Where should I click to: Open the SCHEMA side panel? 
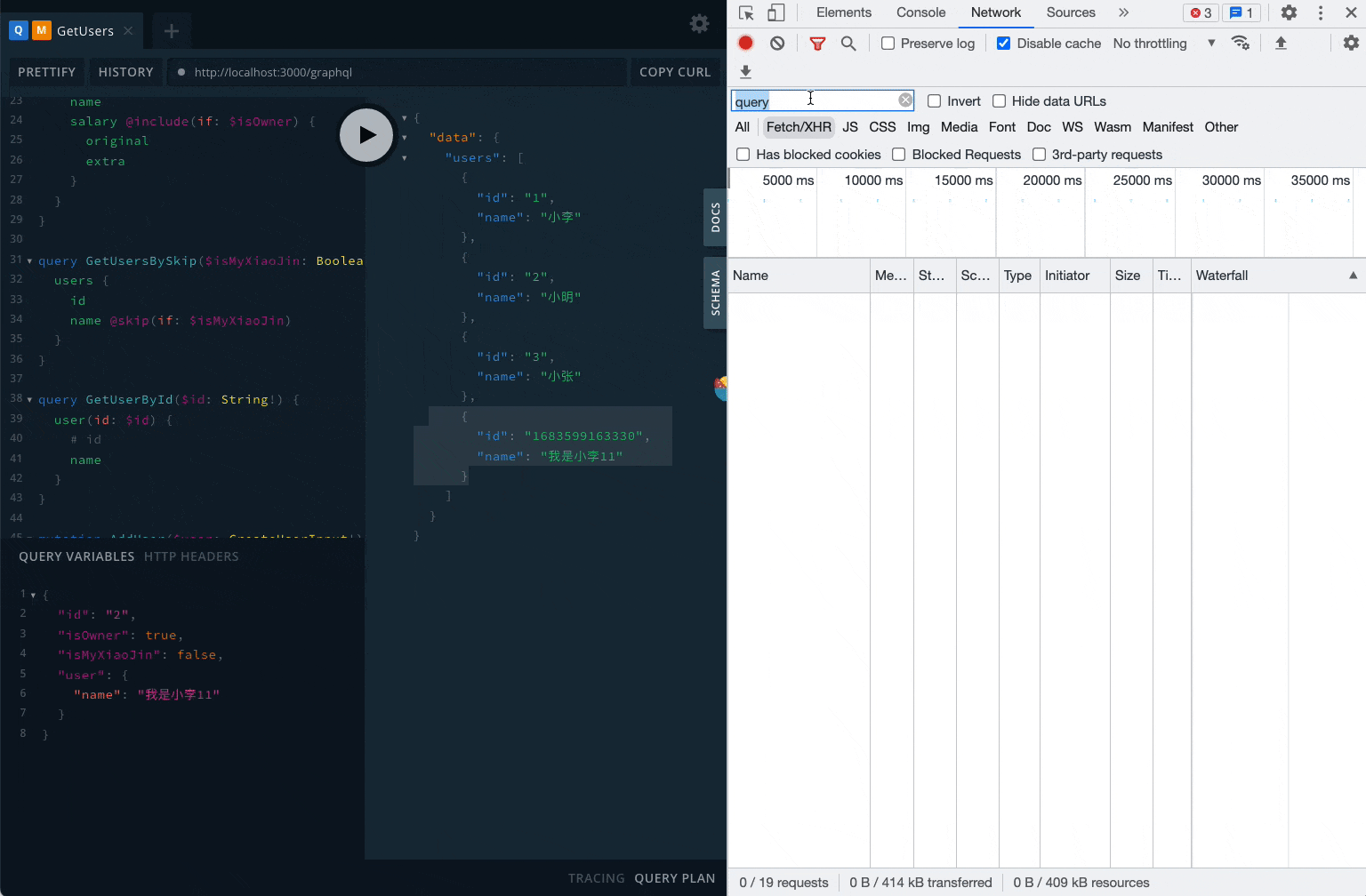pos(715,293)
